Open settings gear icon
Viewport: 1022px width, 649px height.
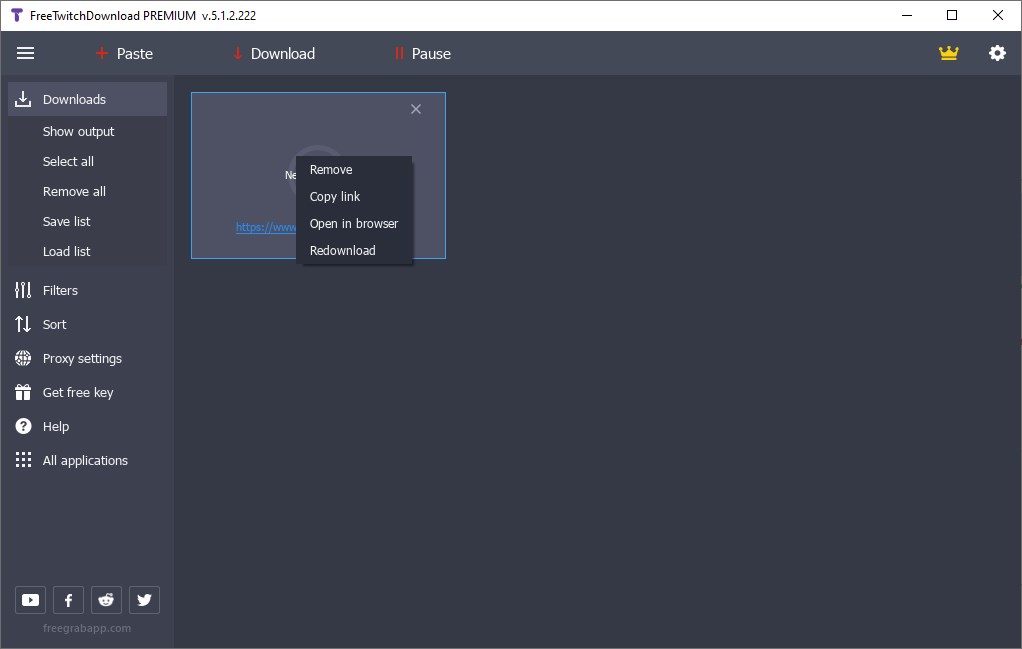coord(997,53)
